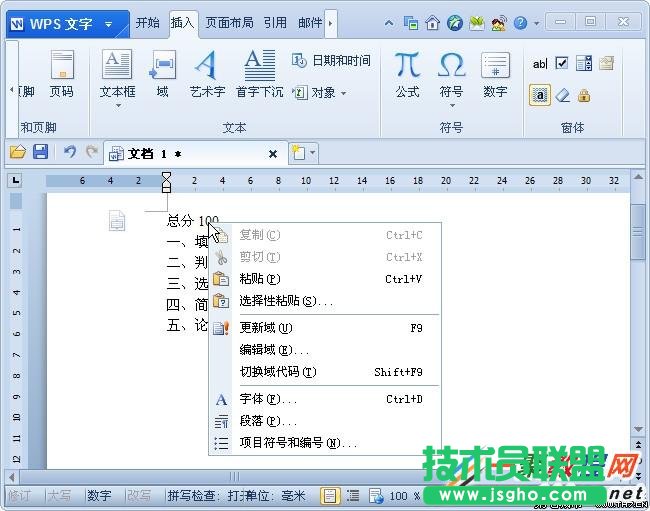Screen dimensions: 650x511
Task: Toggle 大写 caps lock indicator
Action: (59, 496)
